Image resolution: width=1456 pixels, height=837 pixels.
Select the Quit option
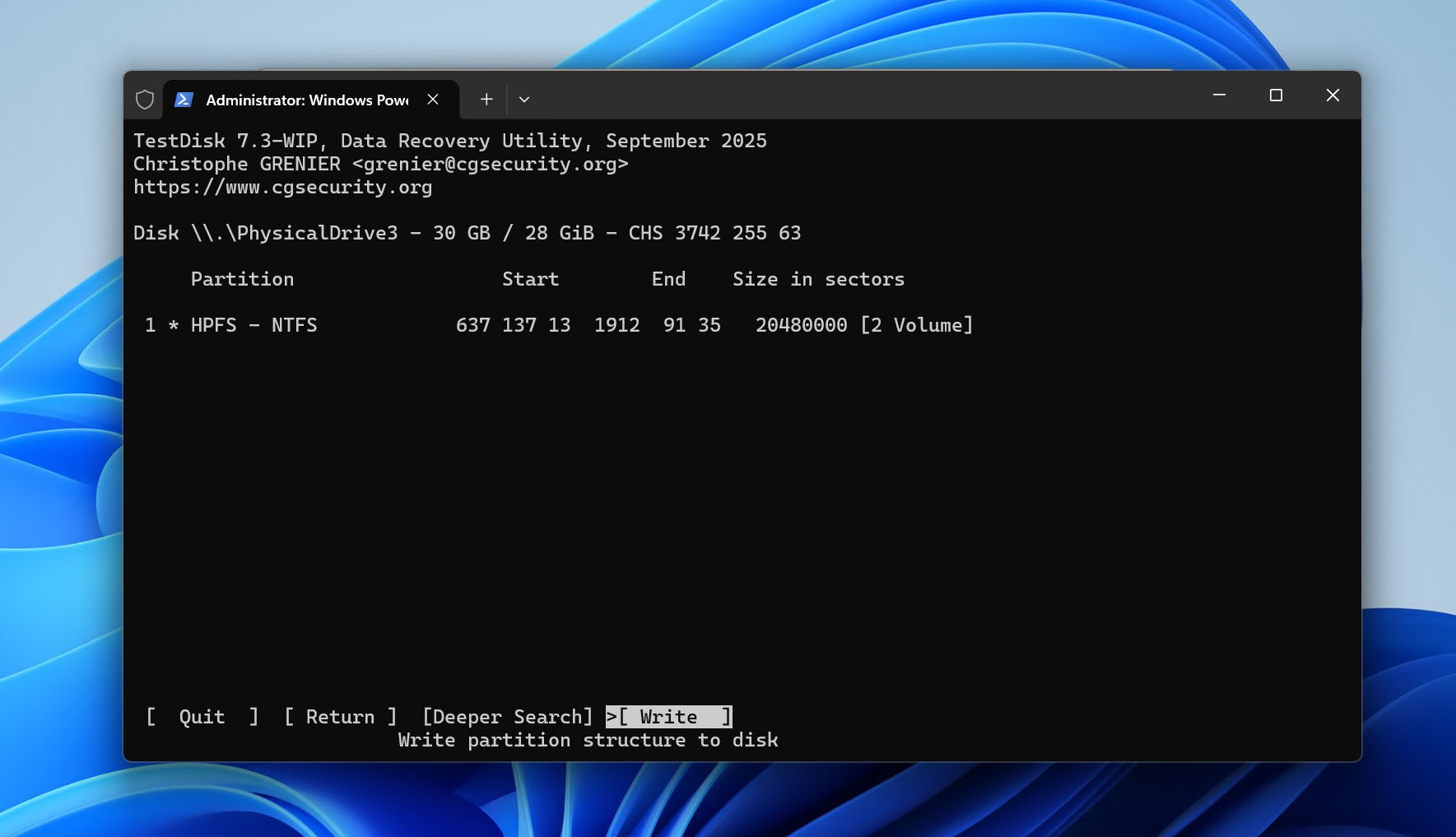point(202,717)
